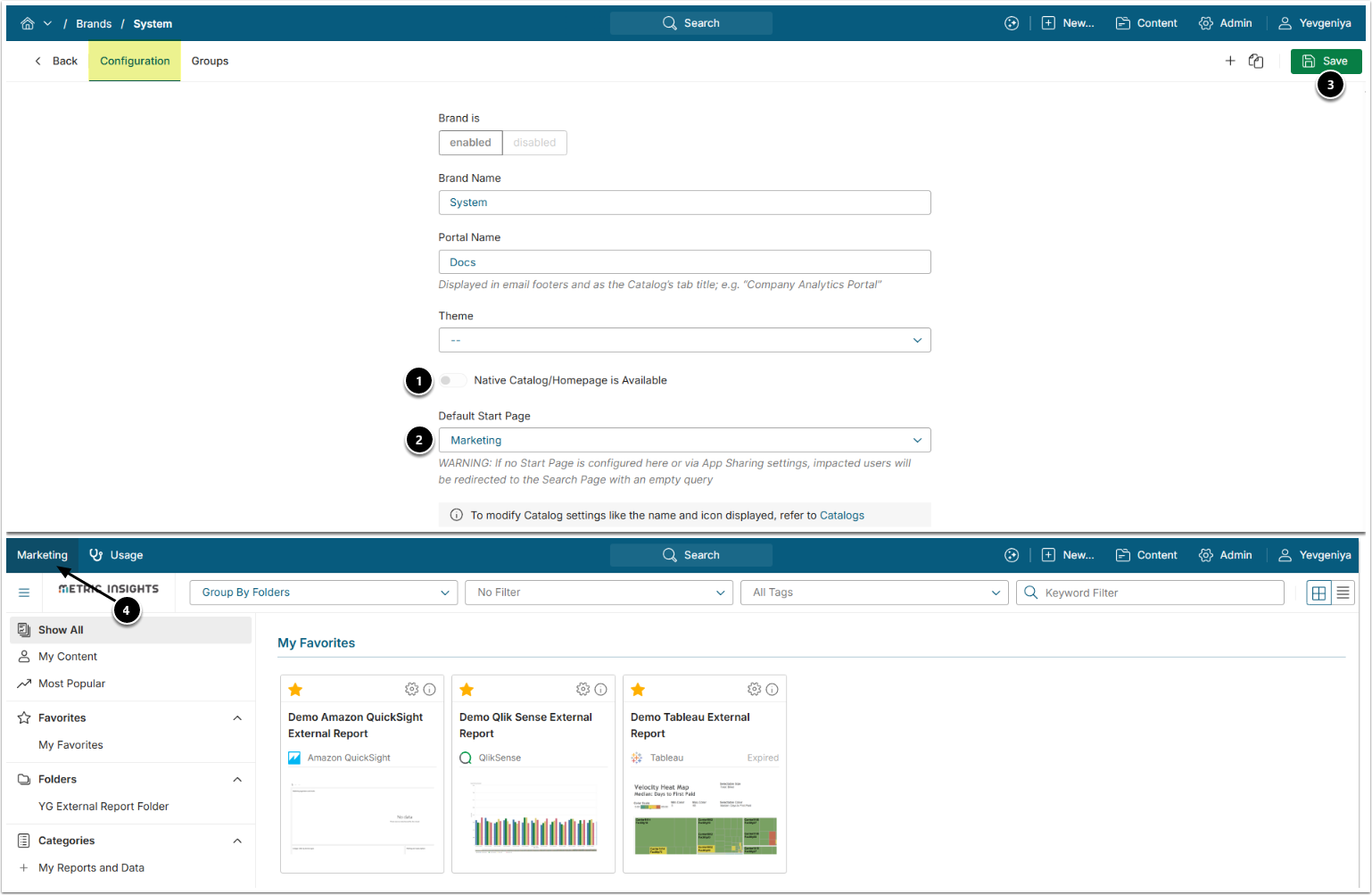
Task: Open Admin menu in top configuration bar
Action: (x=1226, y=23)
